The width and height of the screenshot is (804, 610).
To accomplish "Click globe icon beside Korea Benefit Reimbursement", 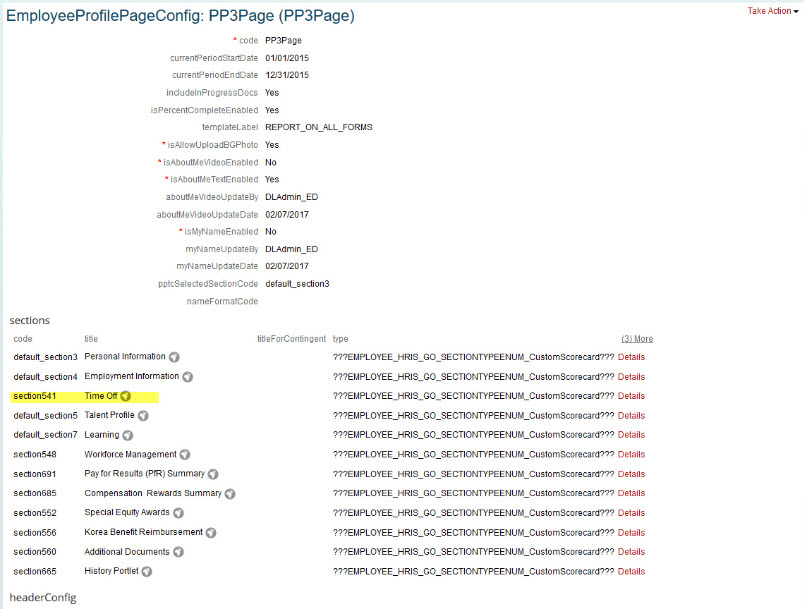I will click(x=211, y=533).
